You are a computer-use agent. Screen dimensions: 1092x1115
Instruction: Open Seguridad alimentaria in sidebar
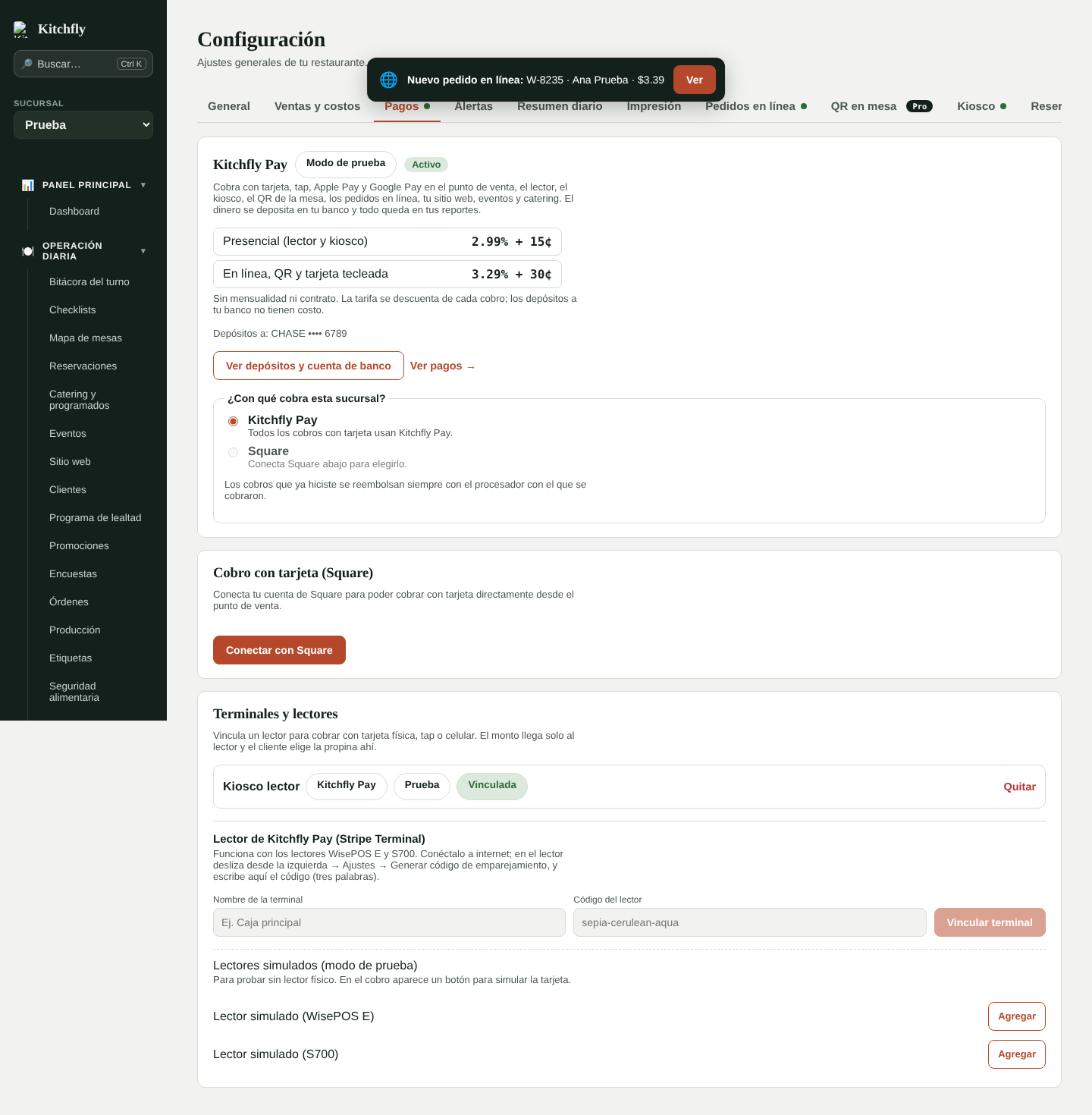(x=74, y=692)
